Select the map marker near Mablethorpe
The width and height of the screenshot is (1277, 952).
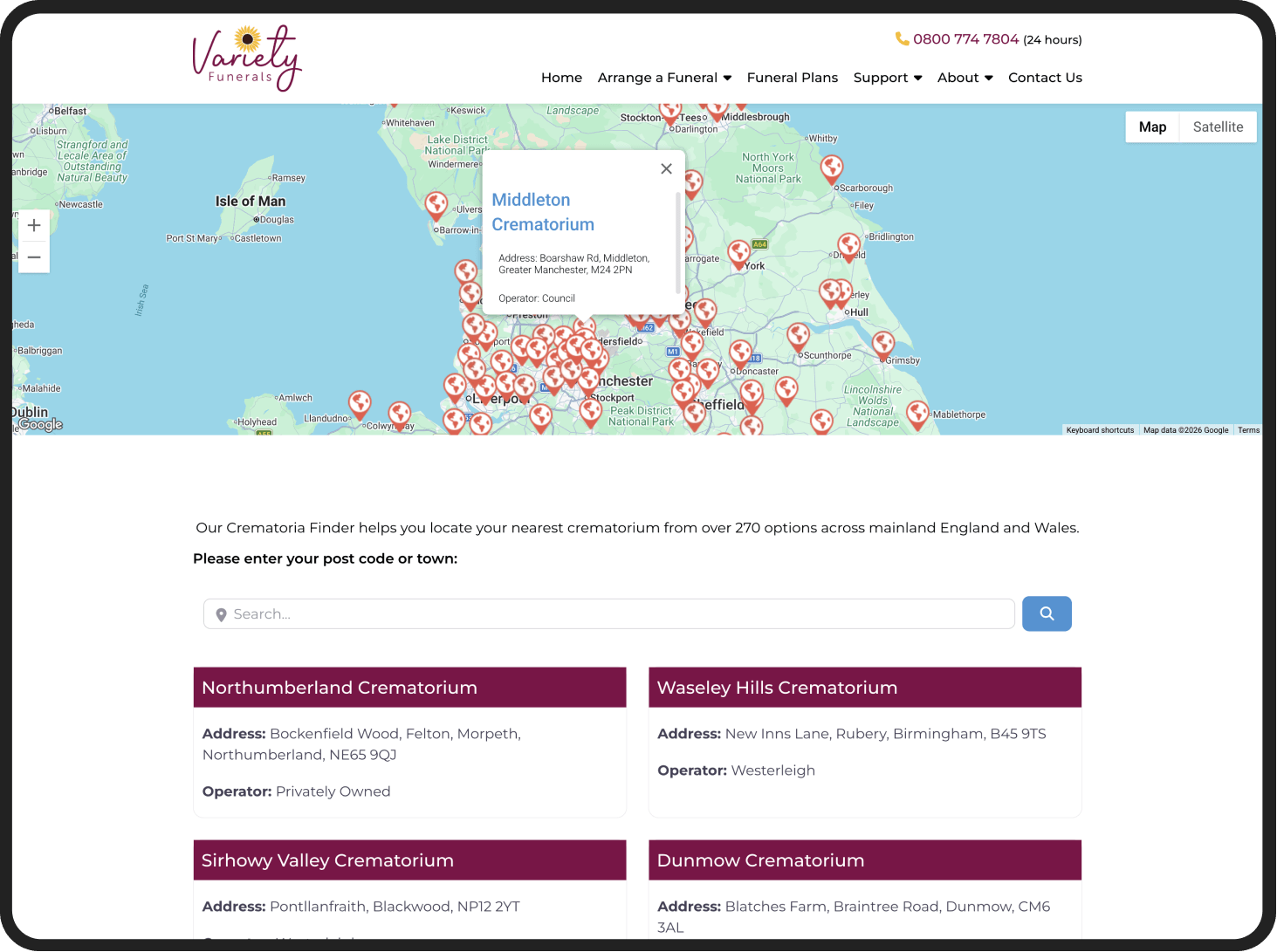917,414
